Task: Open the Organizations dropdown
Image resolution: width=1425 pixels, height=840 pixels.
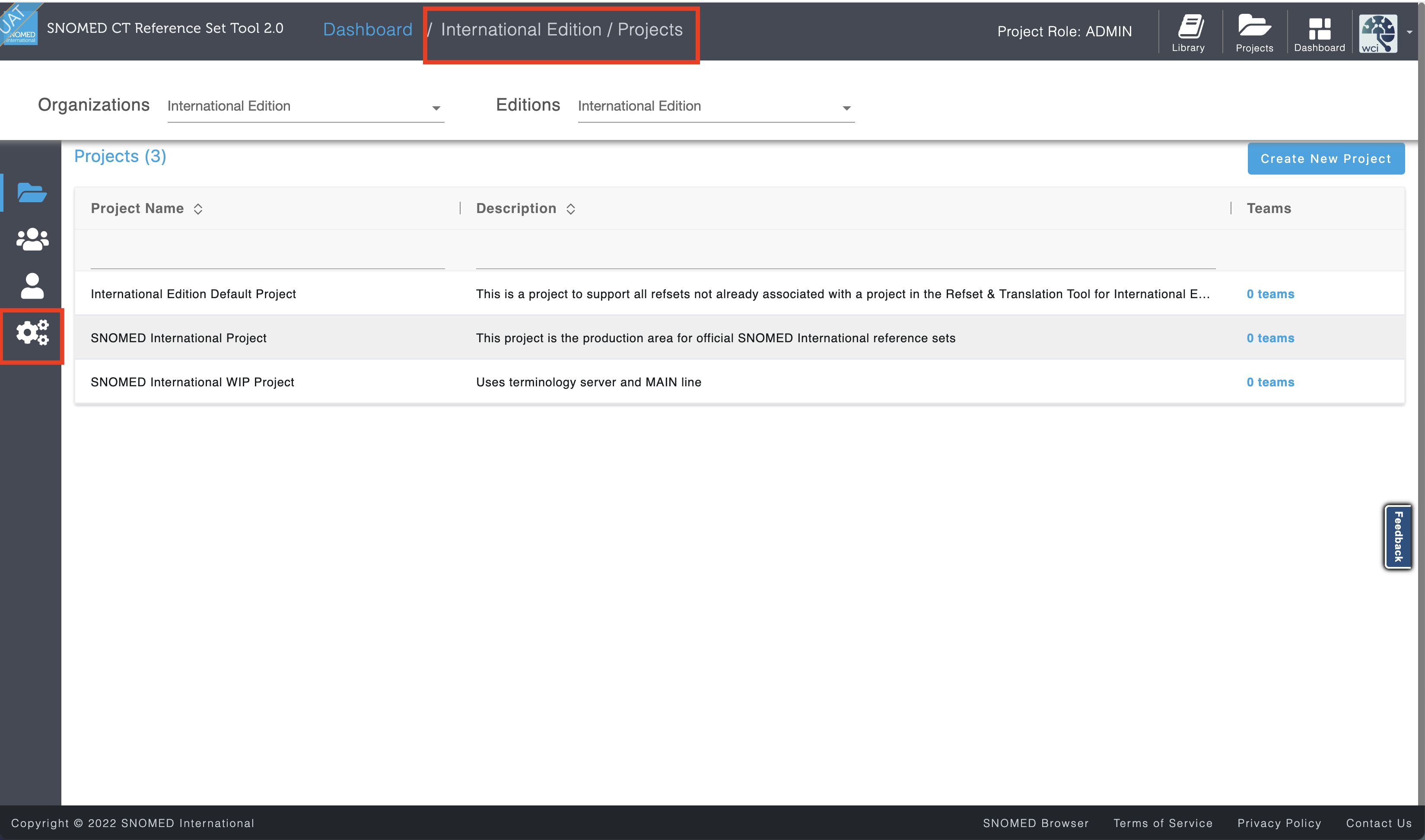Action: pyautogui.click(x=305, y=106)
